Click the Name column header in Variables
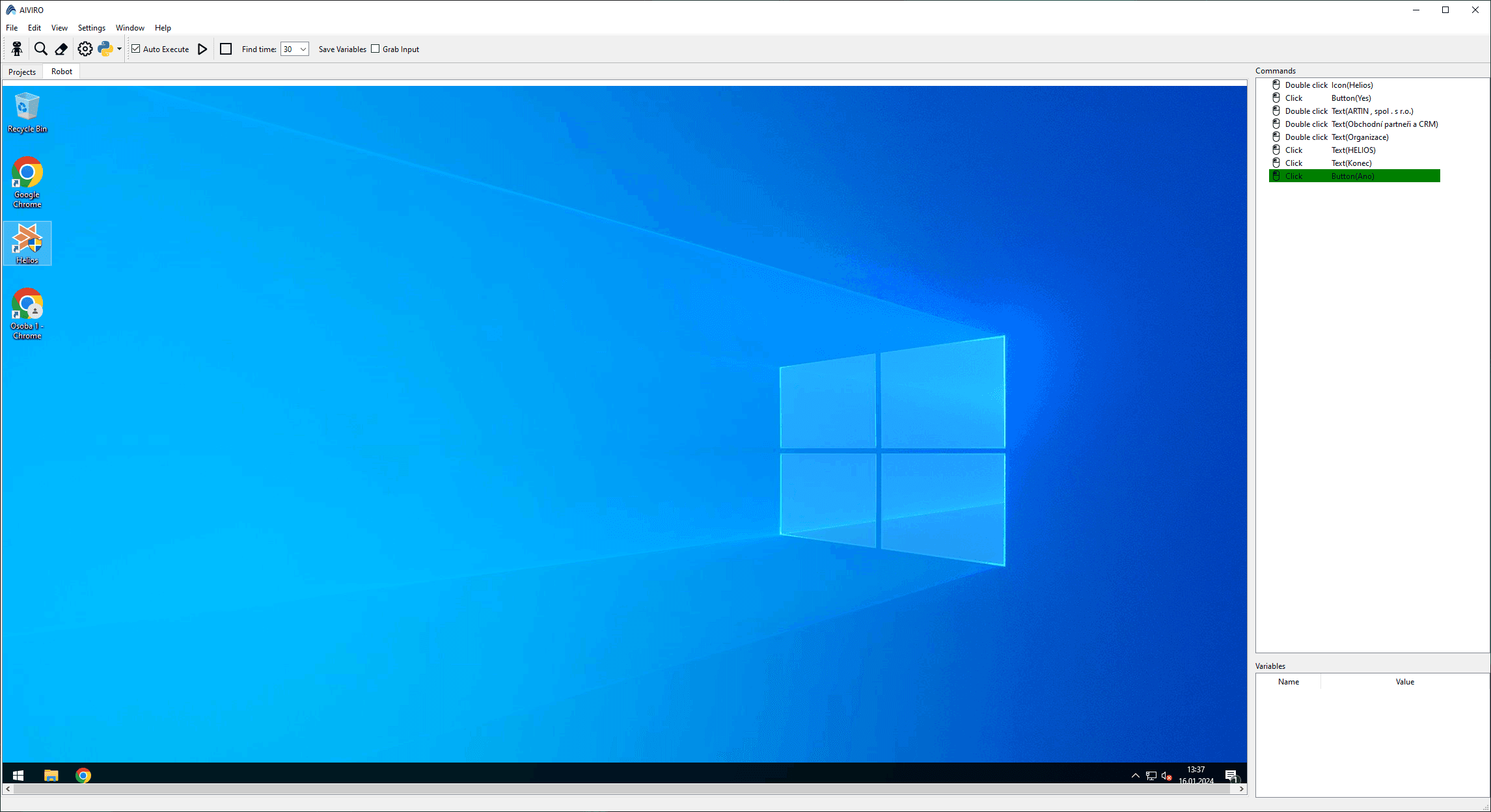 point(1288,682)
